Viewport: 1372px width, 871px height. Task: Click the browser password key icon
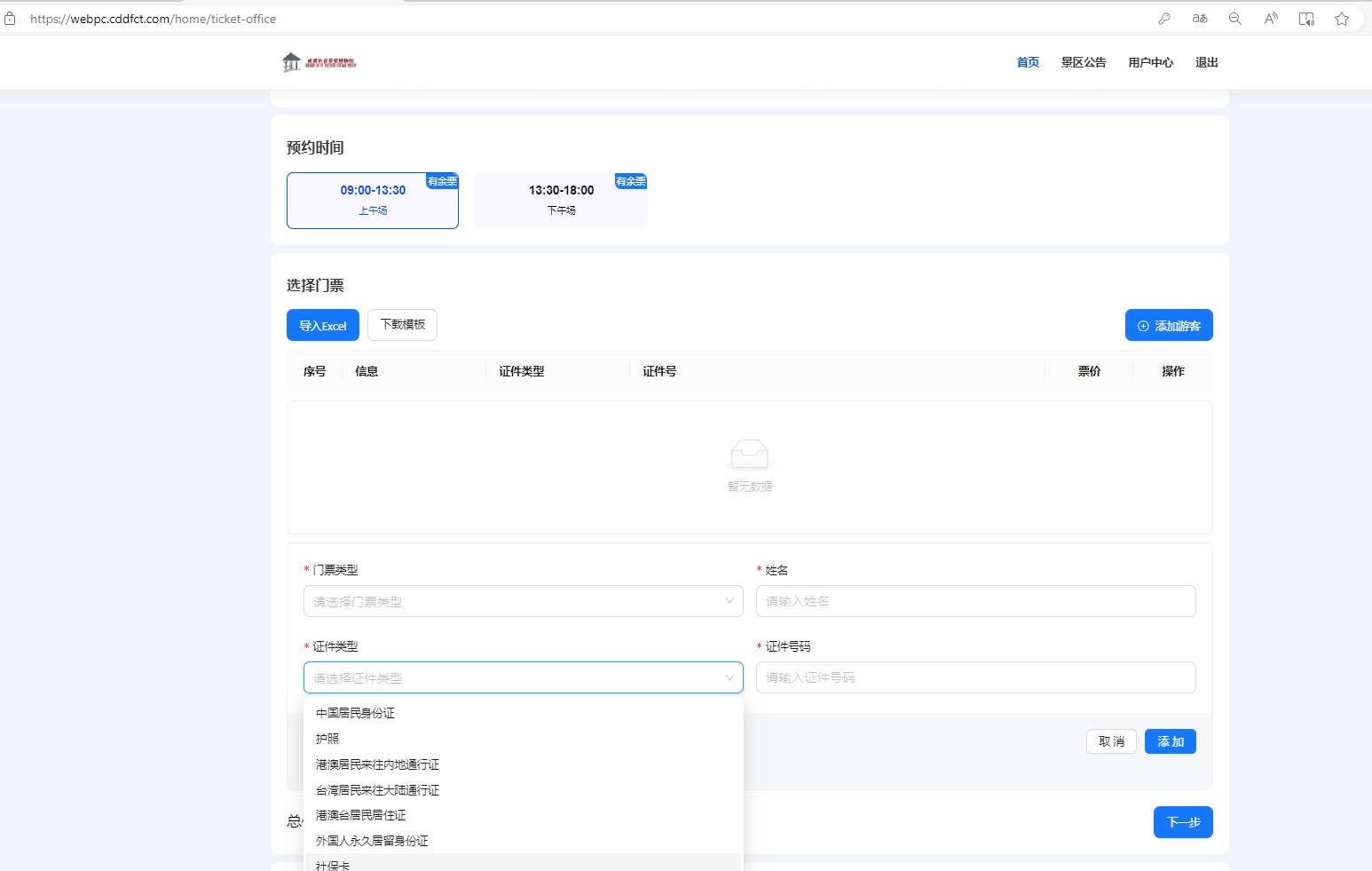[1163, 19]
